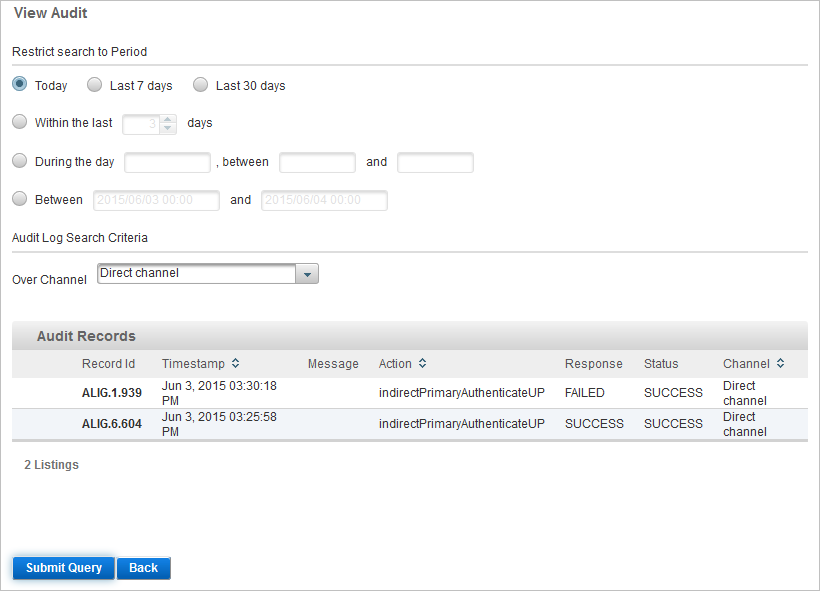
Task: Select the Today radio button
Action: point(19,84)
